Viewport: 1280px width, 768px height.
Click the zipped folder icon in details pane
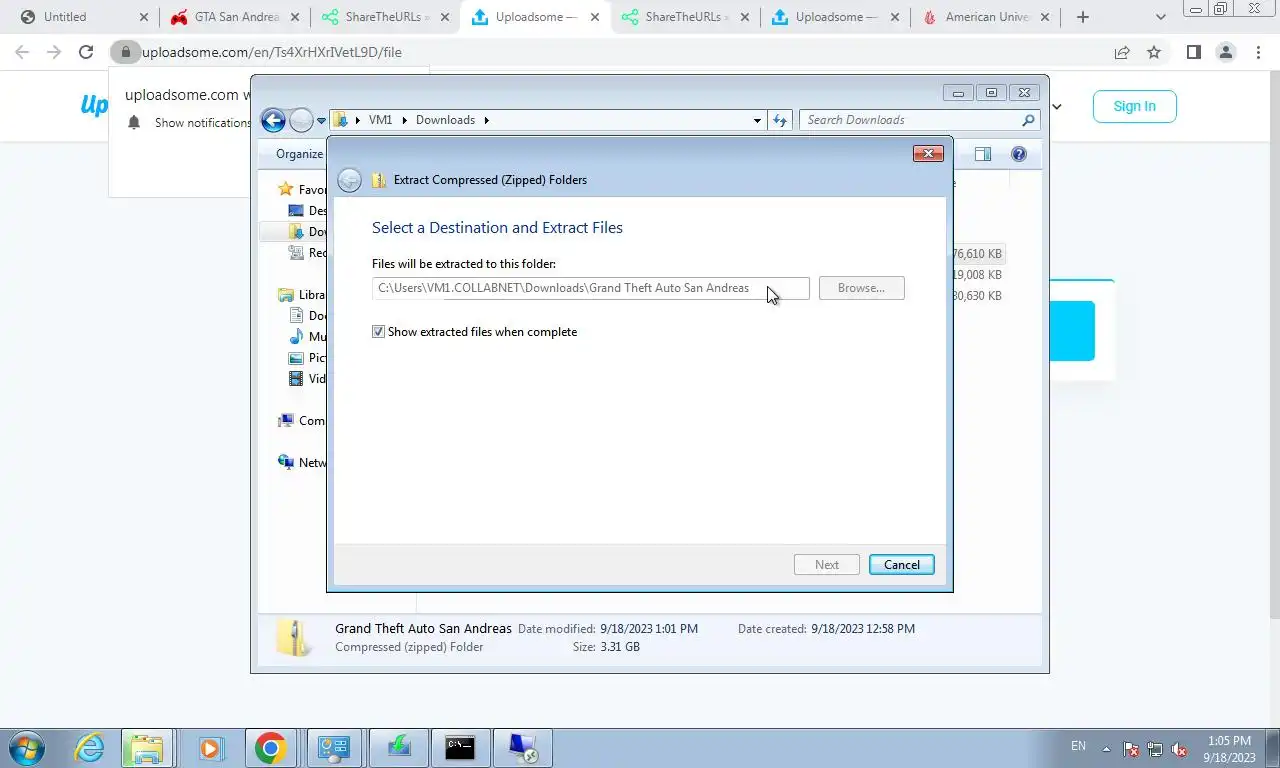point(293,638)
